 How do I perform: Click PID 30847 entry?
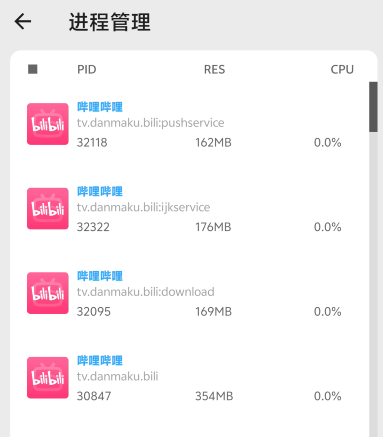pyautogui.click(x=94, y=396)
